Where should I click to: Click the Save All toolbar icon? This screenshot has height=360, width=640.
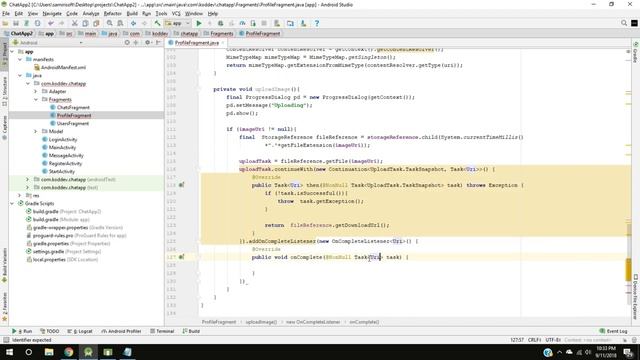point(16,23)
